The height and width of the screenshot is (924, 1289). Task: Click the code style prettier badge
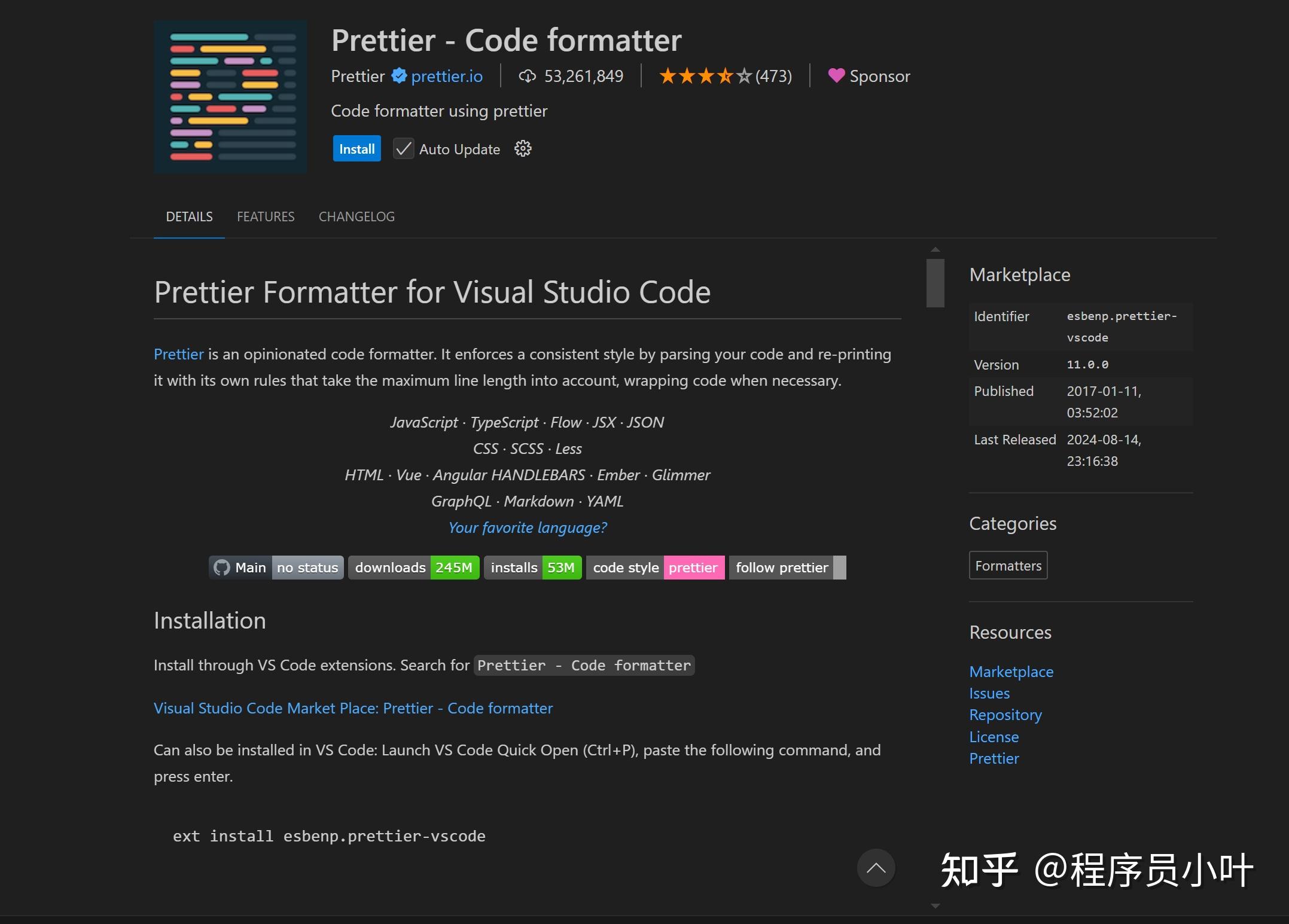click(656, 568)
